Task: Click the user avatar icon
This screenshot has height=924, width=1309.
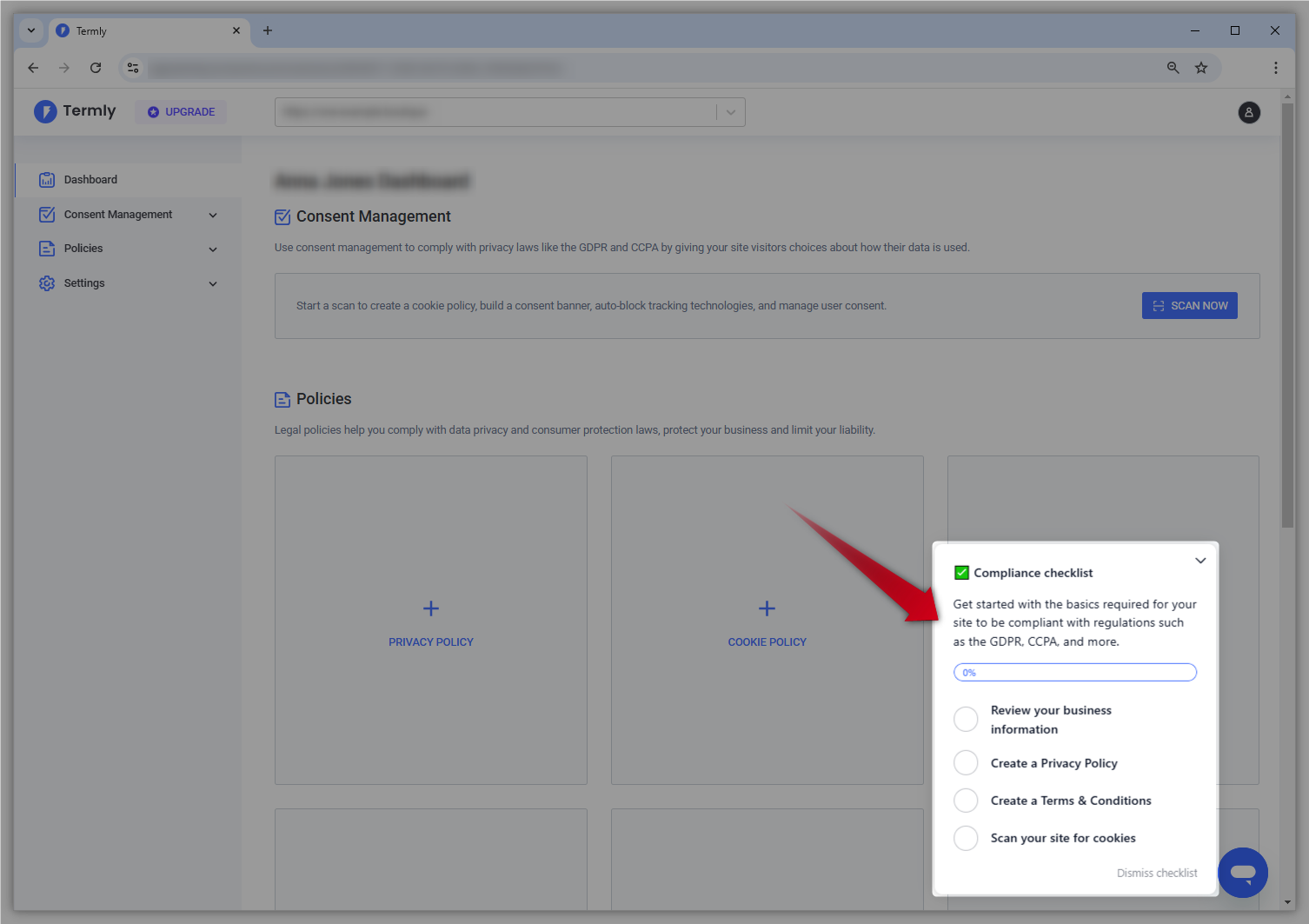Action: click(x=1249, y=112)
